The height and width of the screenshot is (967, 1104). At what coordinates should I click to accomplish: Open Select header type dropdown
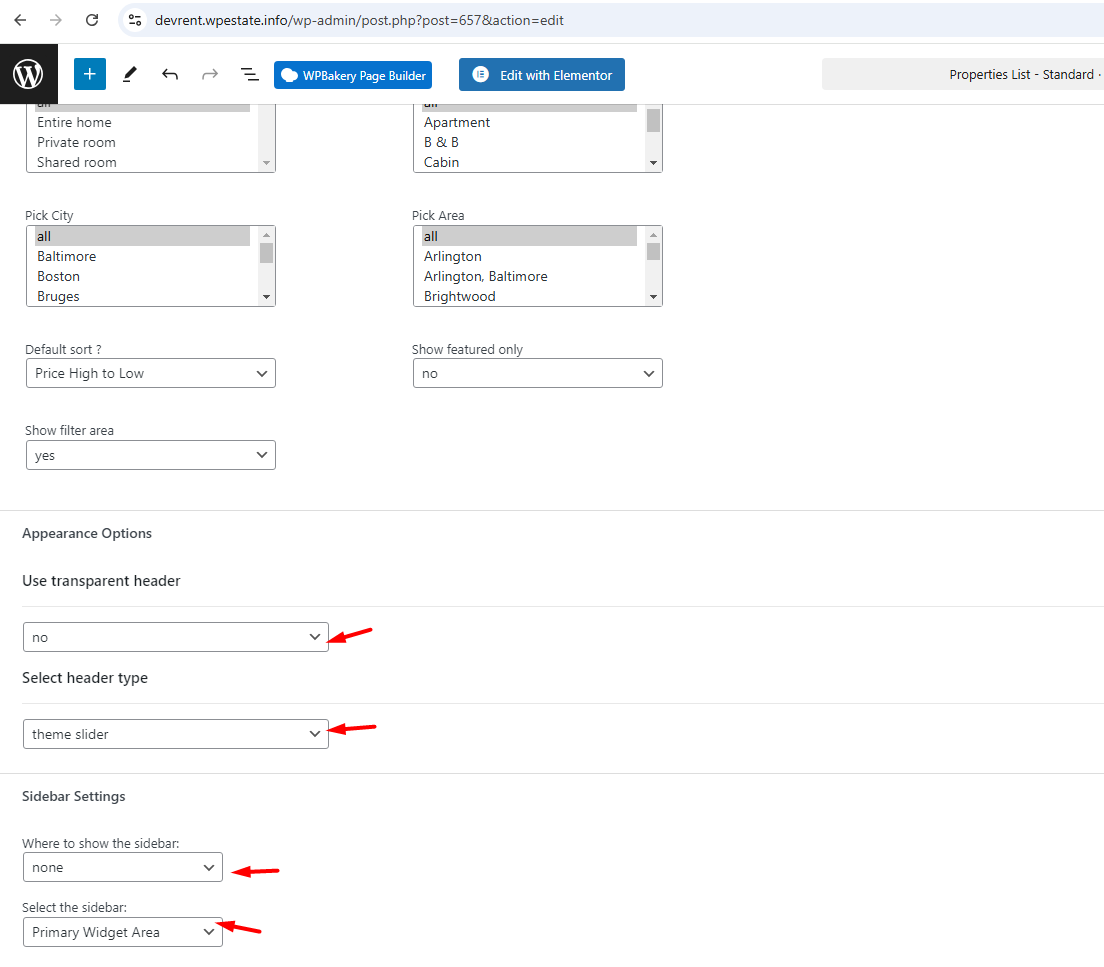point(175,734)
